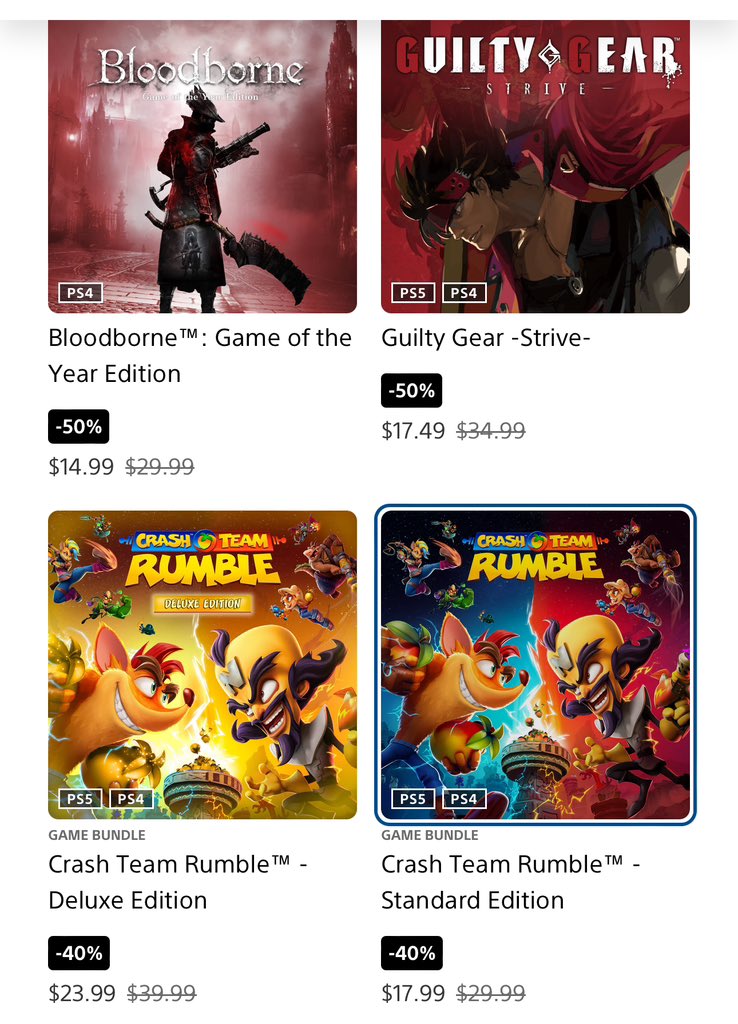Click the $17.49 price for Guilty Gear
This screenshot has width=738, height=1024.
point(413,431)
